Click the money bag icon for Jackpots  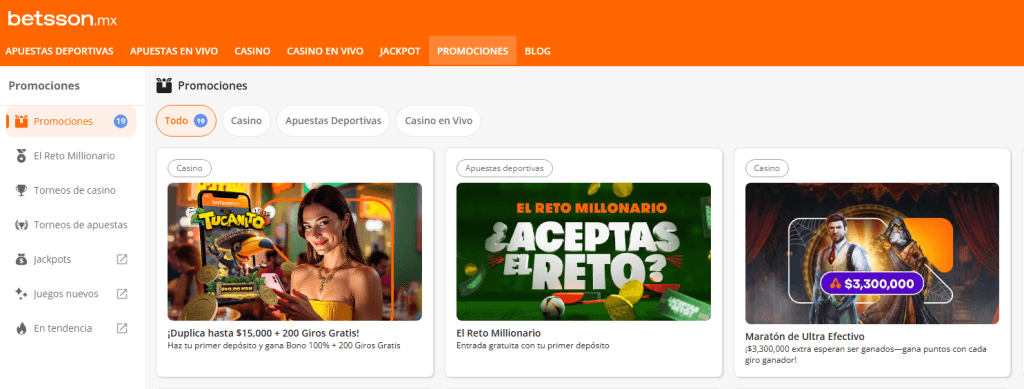pyautogui.click(x=21, y=260)
